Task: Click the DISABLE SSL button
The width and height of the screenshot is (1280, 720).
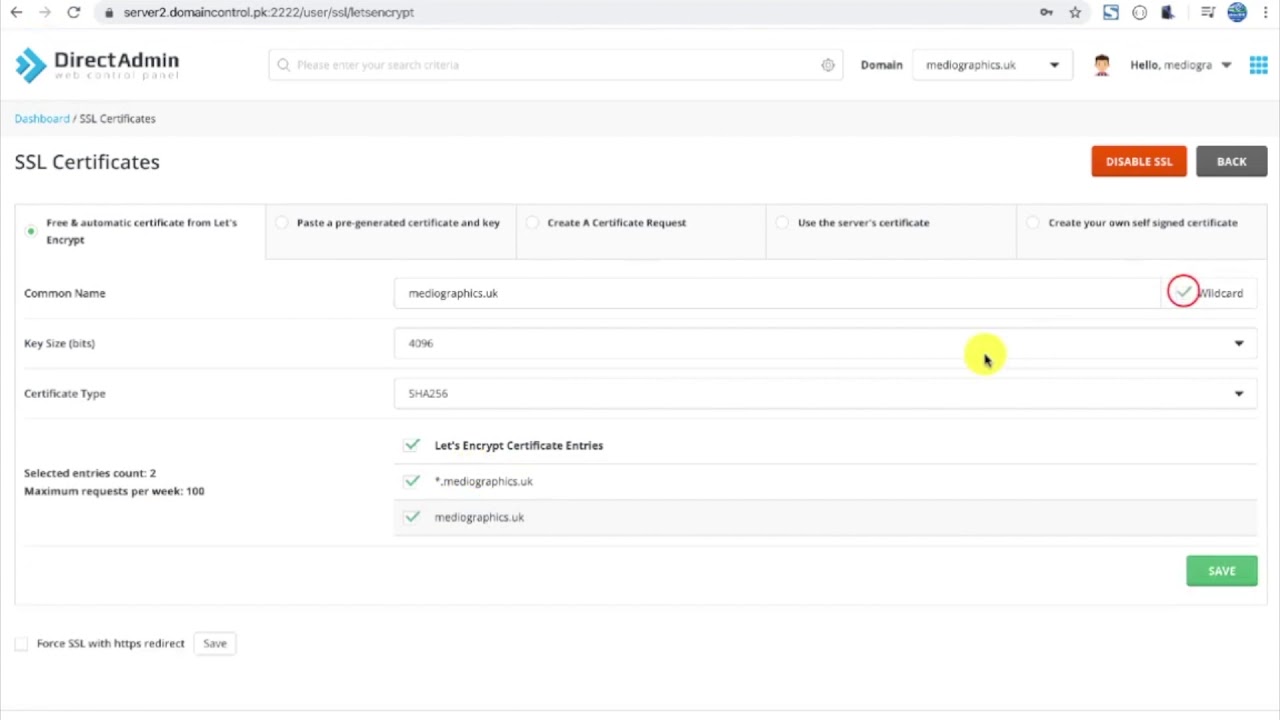Action: tap(1139, 161)
